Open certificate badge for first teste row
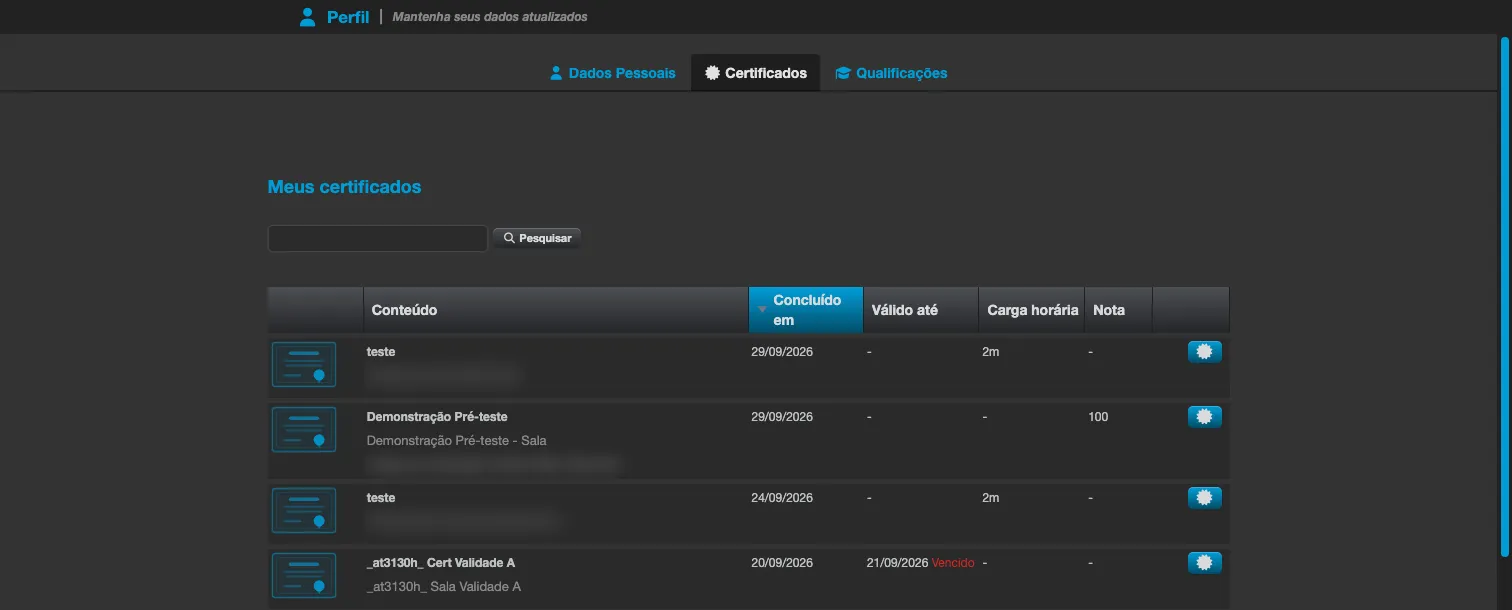 (1204, 352)
